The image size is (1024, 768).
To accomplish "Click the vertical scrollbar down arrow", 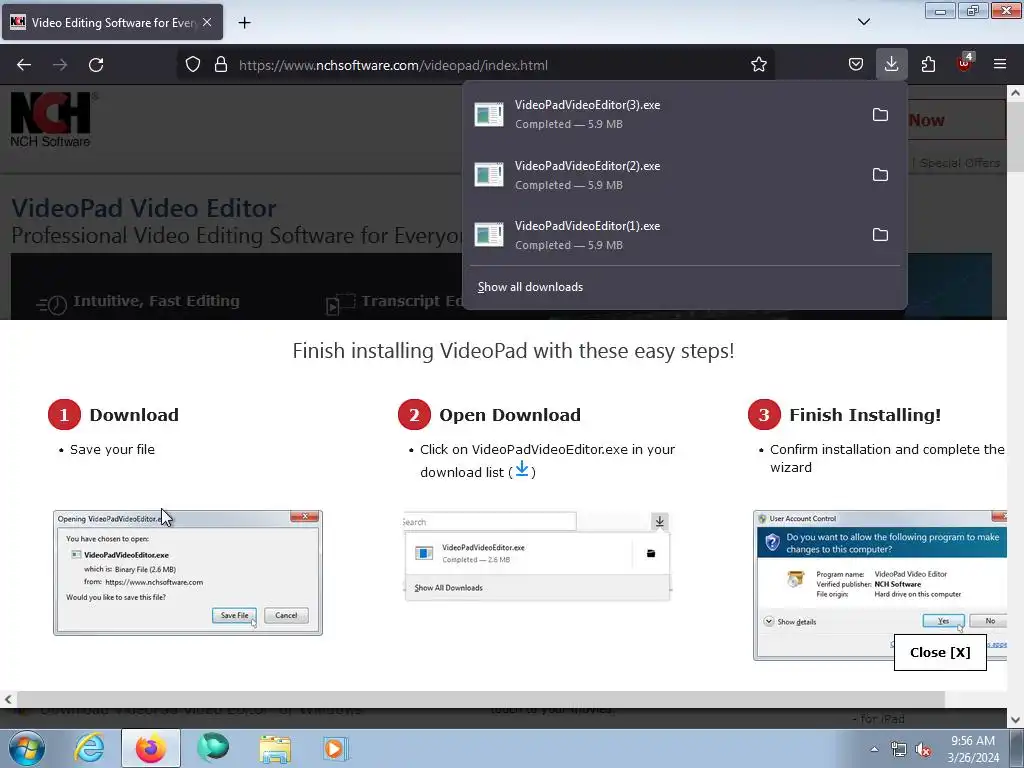I will click(1016, 720).
